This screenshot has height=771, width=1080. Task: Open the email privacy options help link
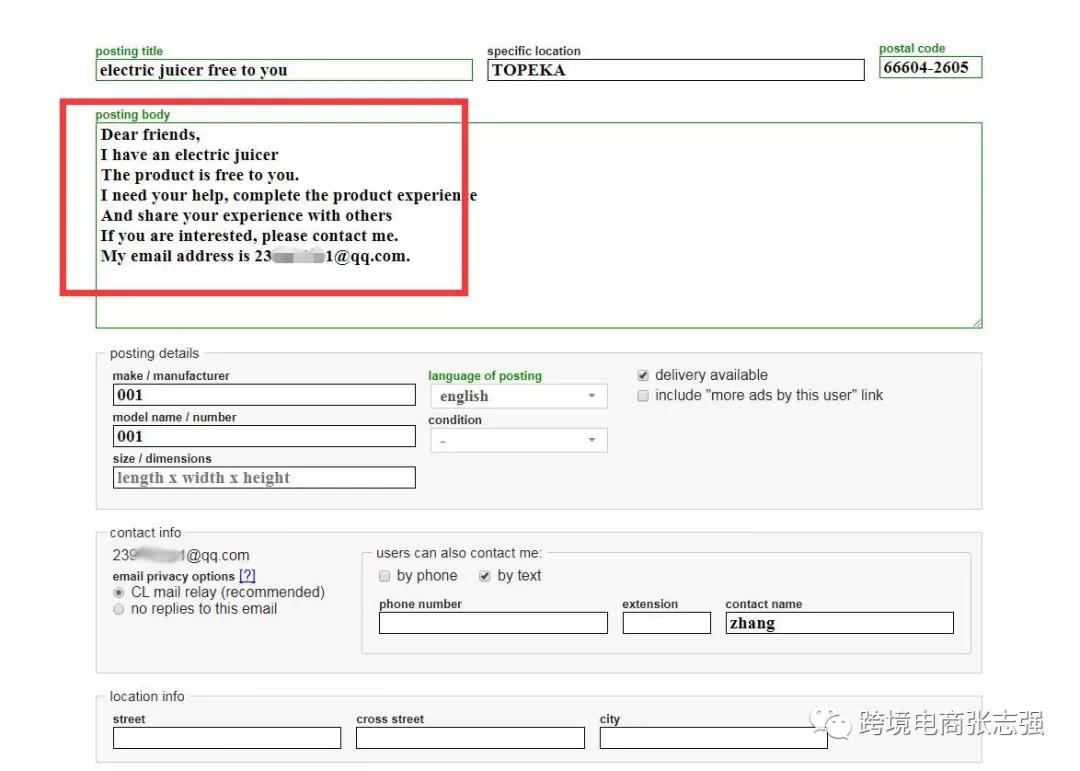[x=247, y=576]
